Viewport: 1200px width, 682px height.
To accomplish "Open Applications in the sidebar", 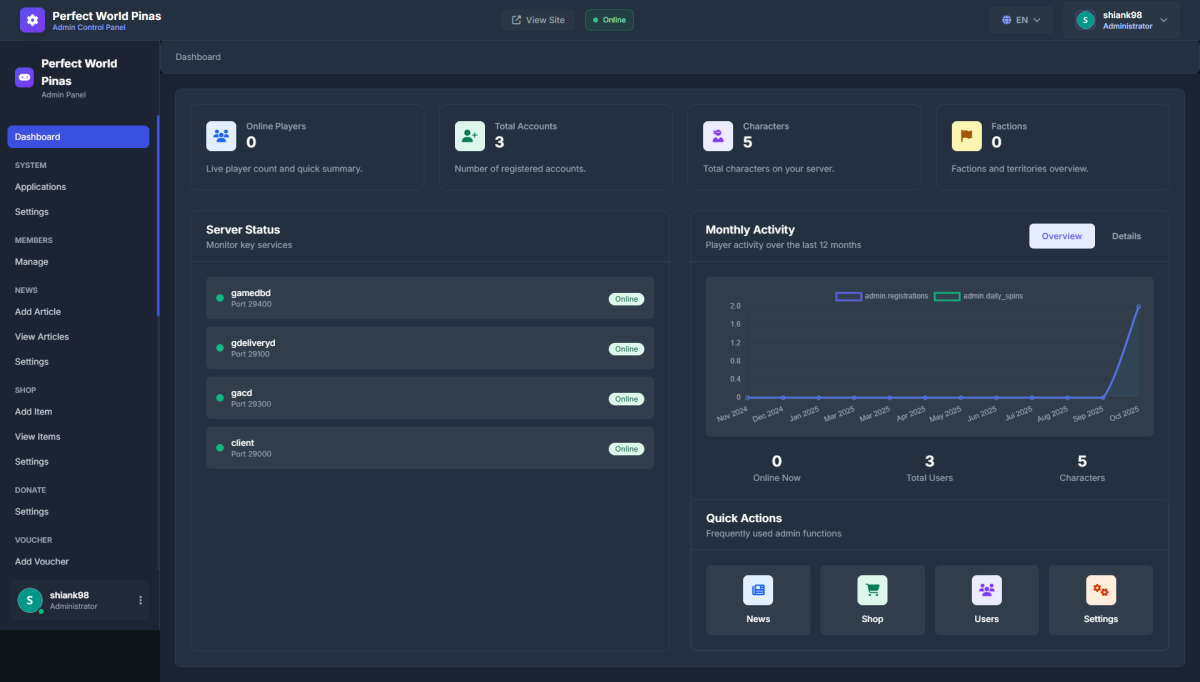I will pos(41,187).
